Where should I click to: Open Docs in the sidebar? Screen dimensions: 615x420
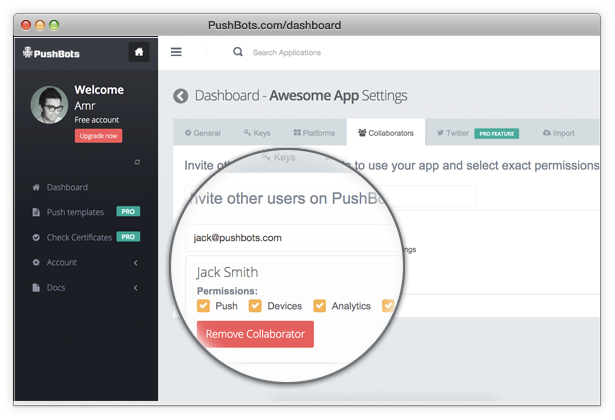(56, 287)
